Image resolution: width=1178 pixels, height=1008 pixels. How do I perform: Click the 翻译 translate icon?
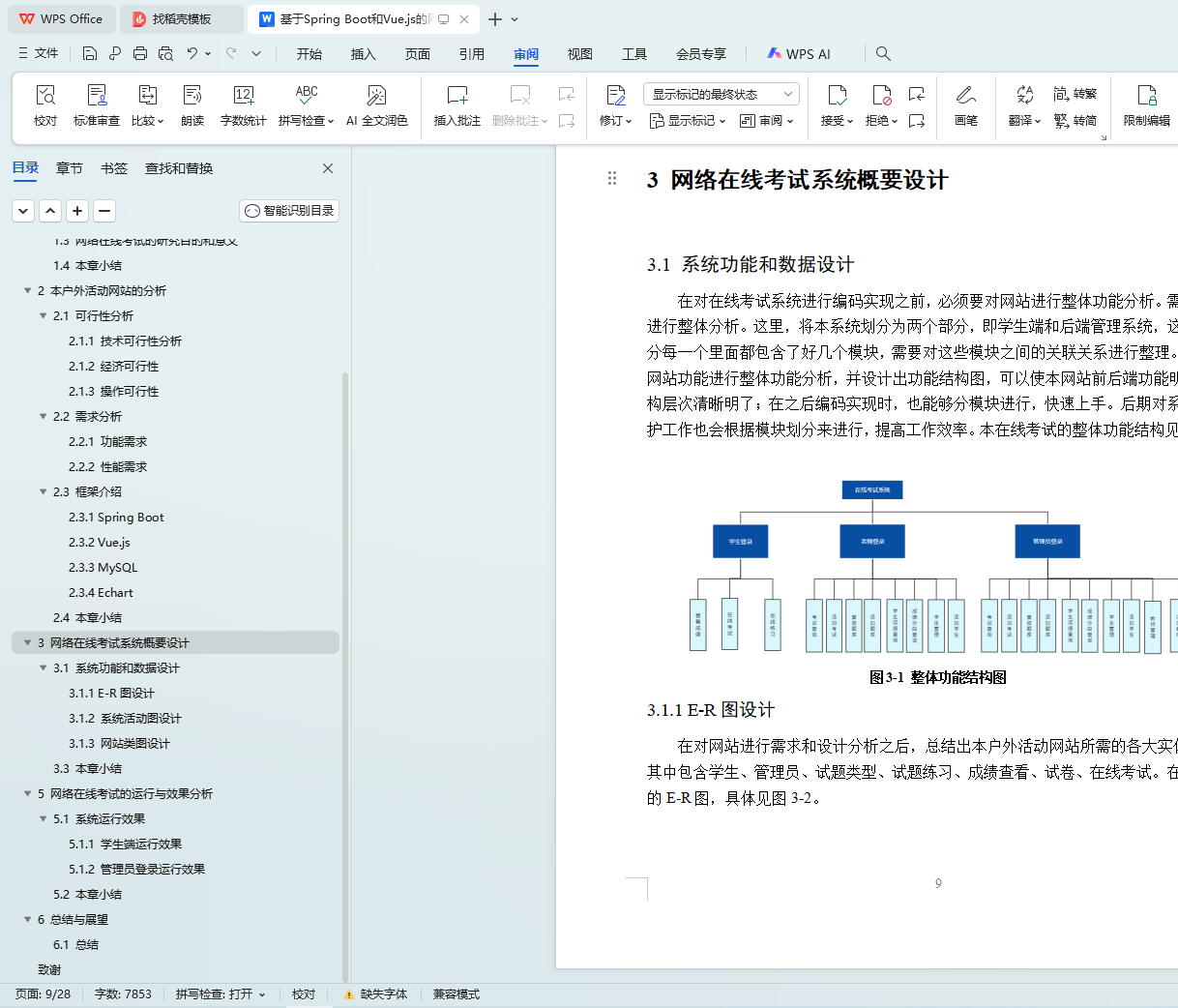(1024, 95)
